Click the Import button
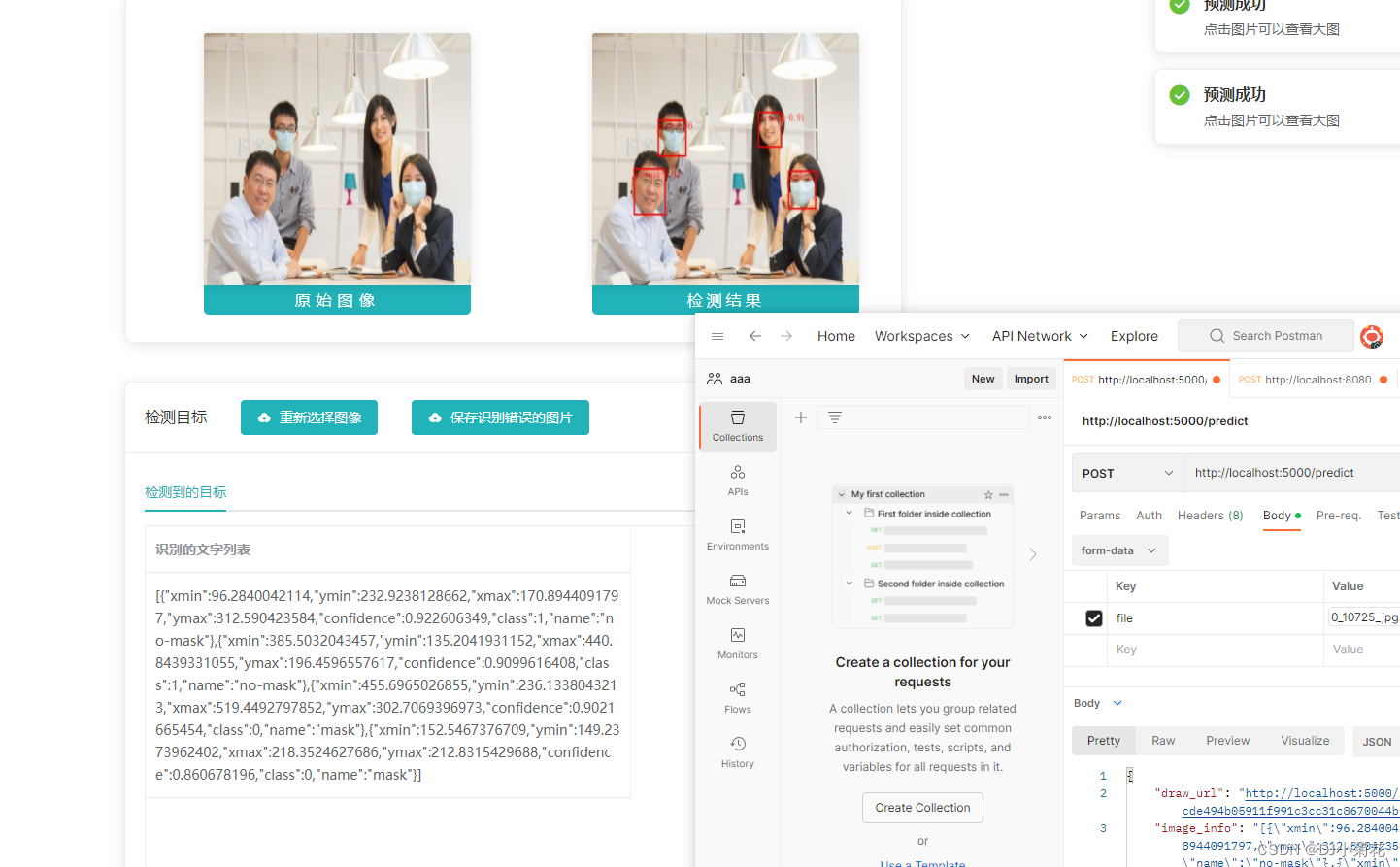Image resolution: width=1400 pixels, height=867 pixels. pyautogui.click(x=1031, y=379)
